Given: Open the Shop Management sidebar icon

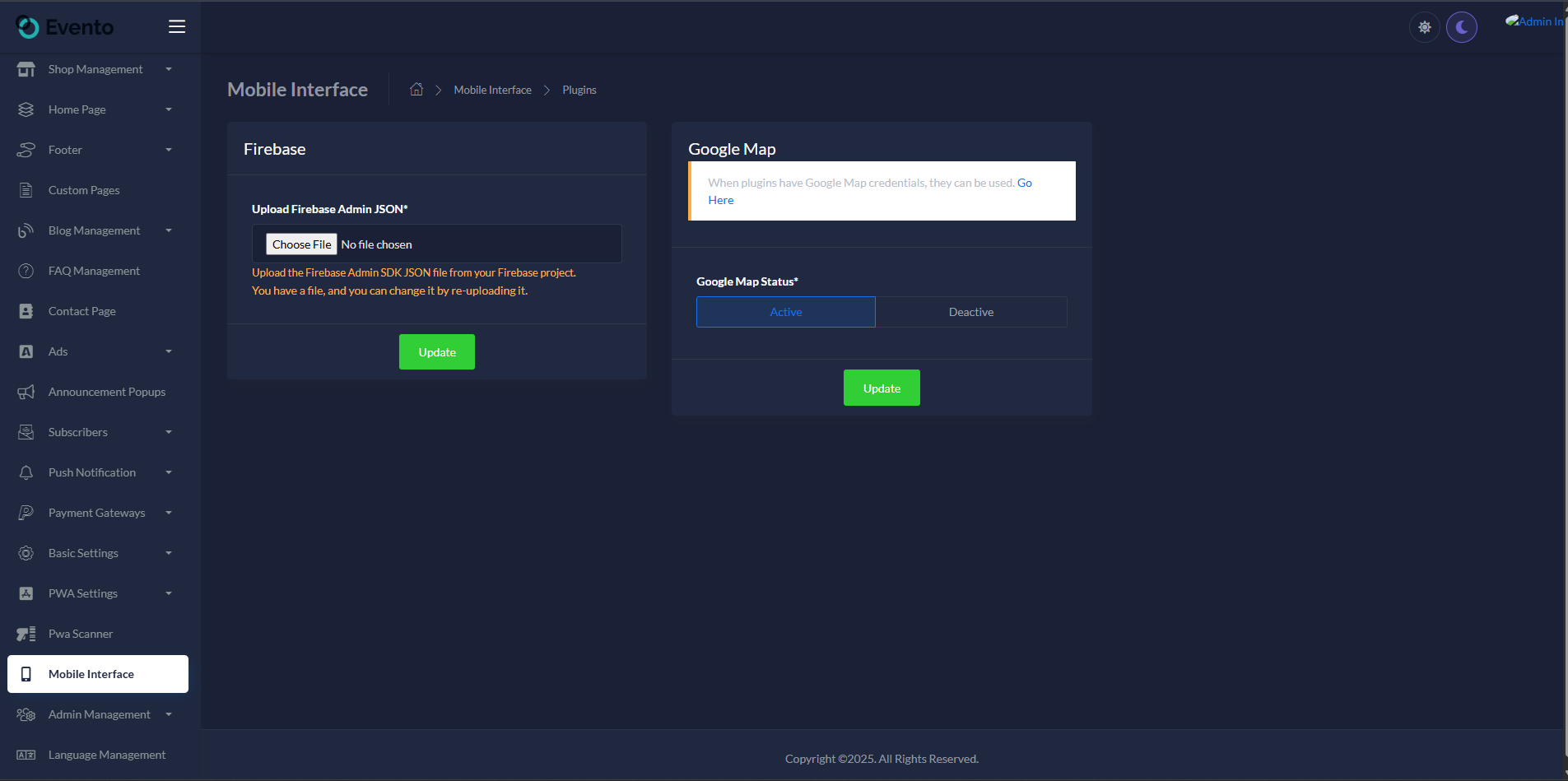Looking at the screenshot, I should 26,69.
